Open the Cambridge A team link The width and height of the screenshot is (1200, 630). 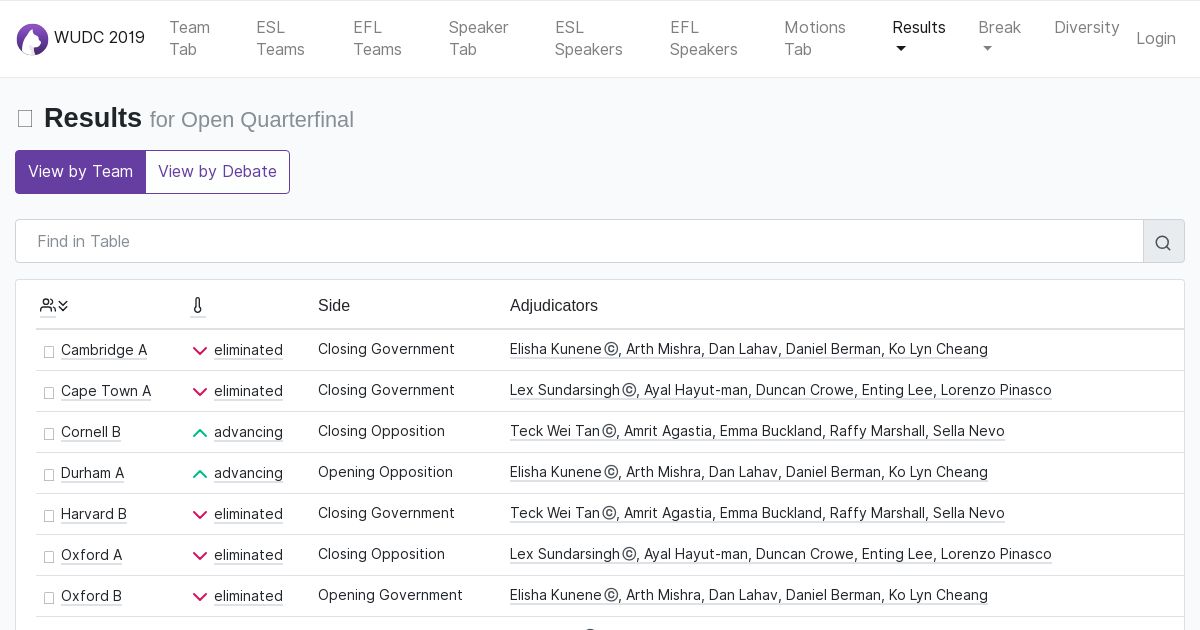pos(104,350)
